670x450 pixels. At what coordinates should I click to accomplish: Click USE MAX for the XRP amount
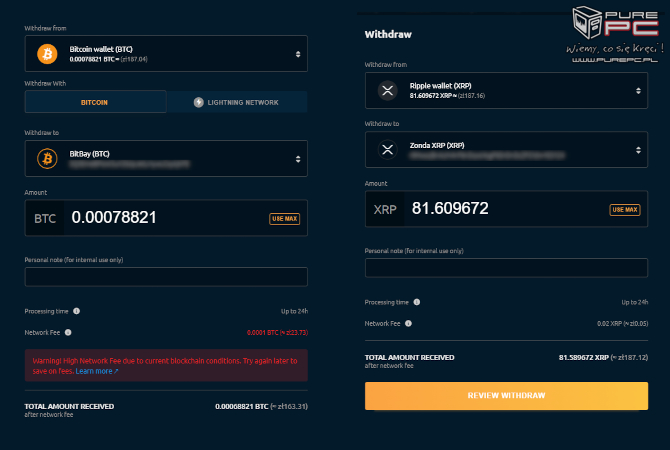coord(625,210)
